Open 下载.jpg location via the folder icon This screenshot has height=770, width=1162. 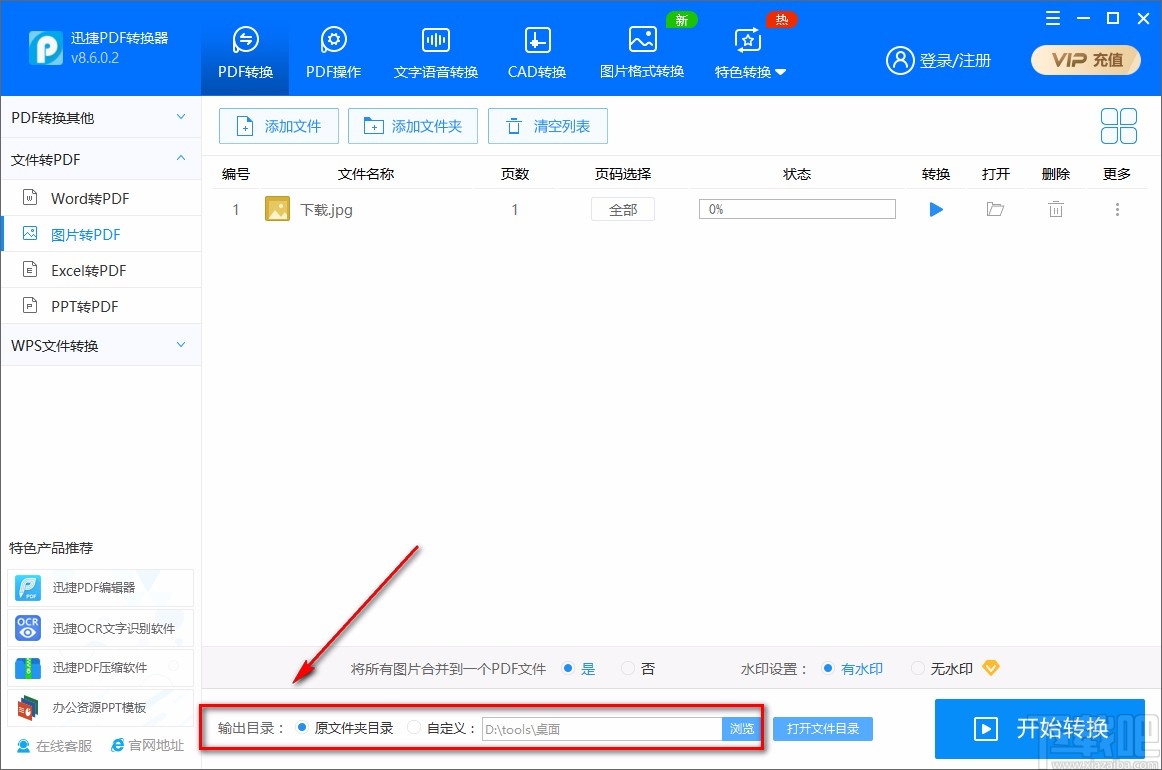995,209
